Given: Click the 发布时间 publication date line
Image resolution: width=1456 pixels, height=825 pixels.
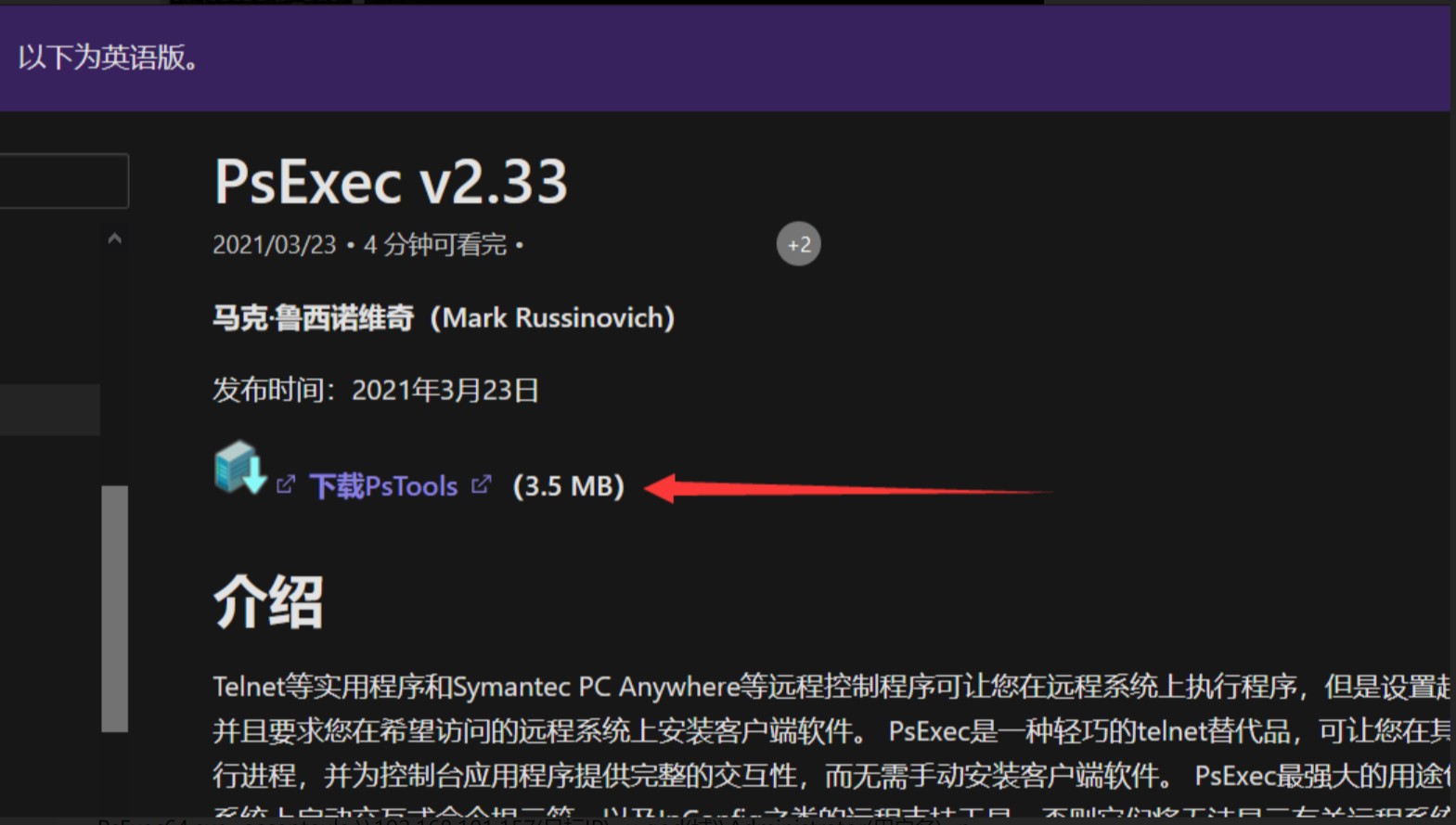Looking at the screenshot, I should click(x=376, y=389).
